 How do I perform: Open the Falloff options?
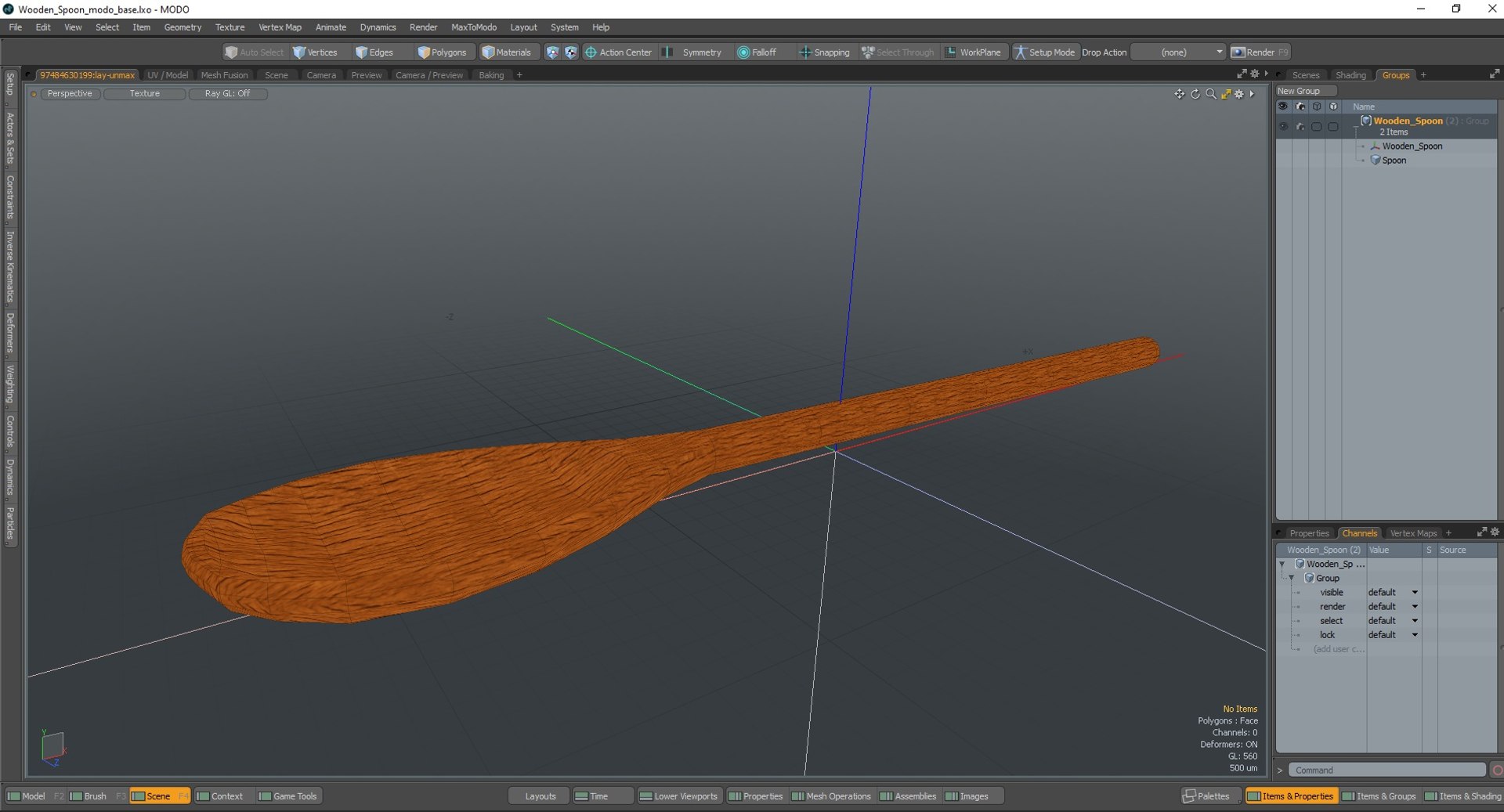(757, 52)
